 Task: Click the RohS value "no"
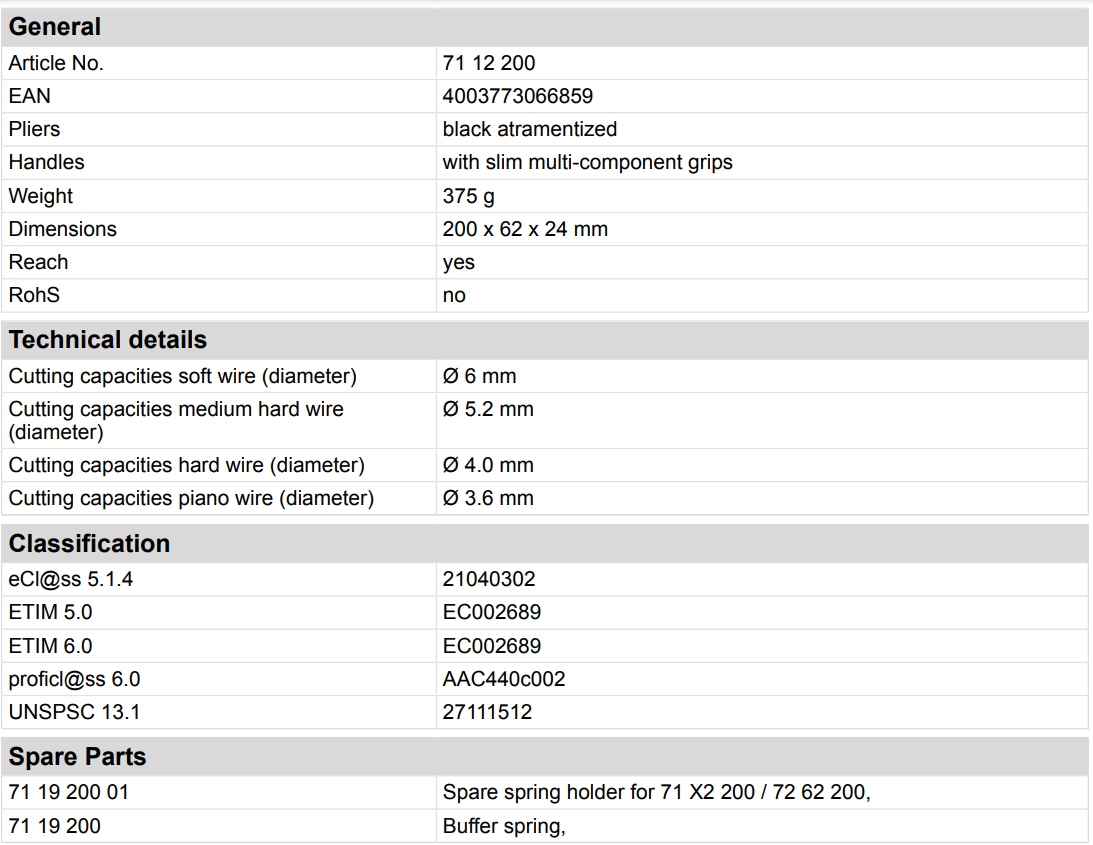coord(454,295)
